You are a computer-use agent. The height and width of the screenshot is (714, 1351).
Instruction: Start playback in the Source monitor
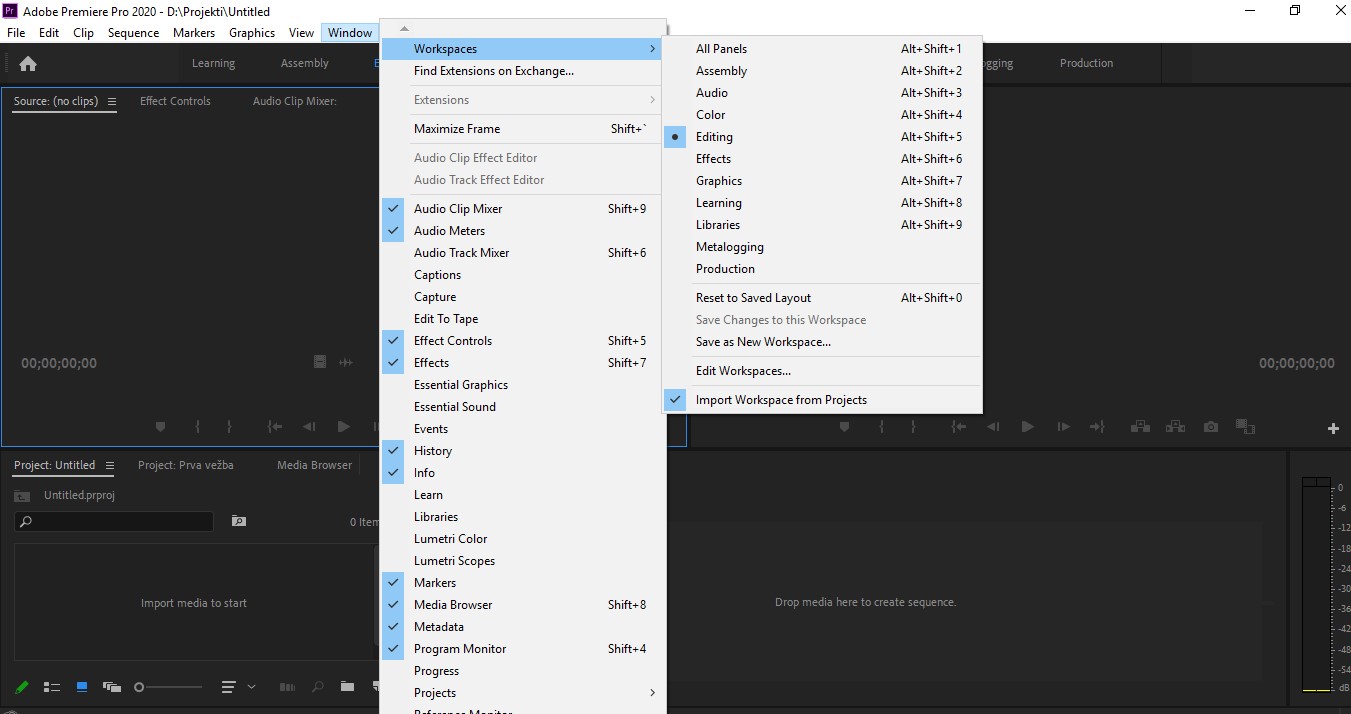click(x=344, y=427)
